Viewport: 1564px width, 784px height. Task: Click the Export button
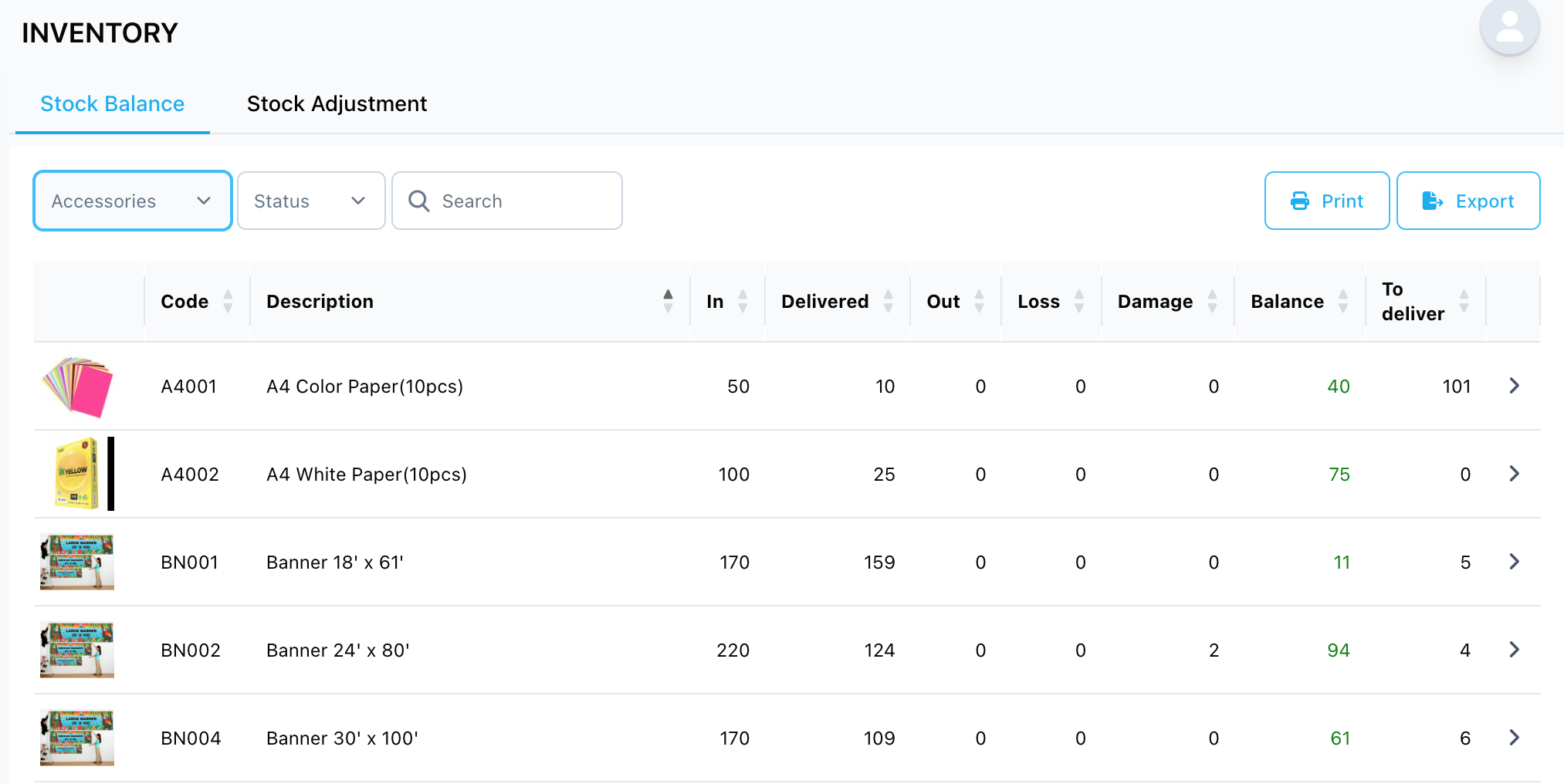tap(1468, 201)
